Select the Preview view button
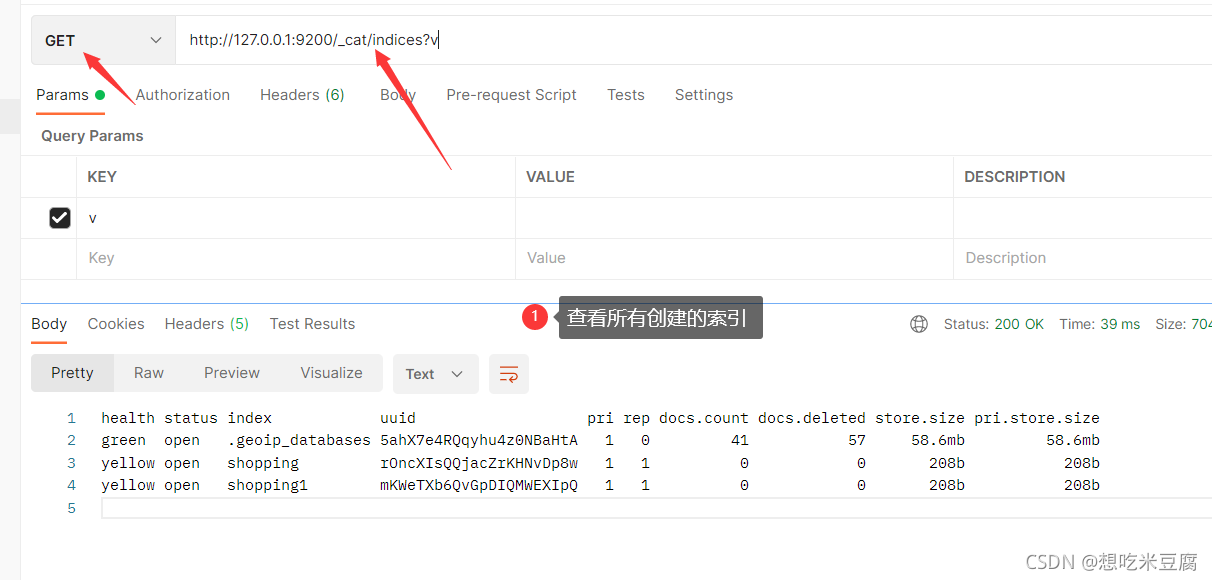This screenshot has height=580, width=1212. (232, 373)
